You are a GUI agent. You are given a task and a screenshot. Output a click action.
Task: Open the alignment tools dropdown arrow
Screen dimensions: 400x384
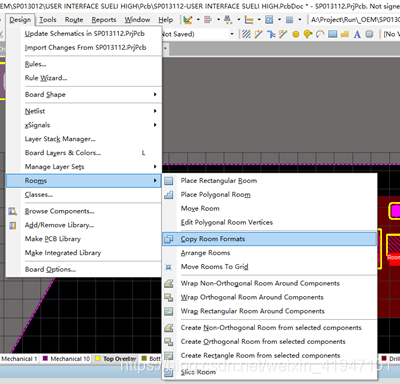click(x=219, y=20)
